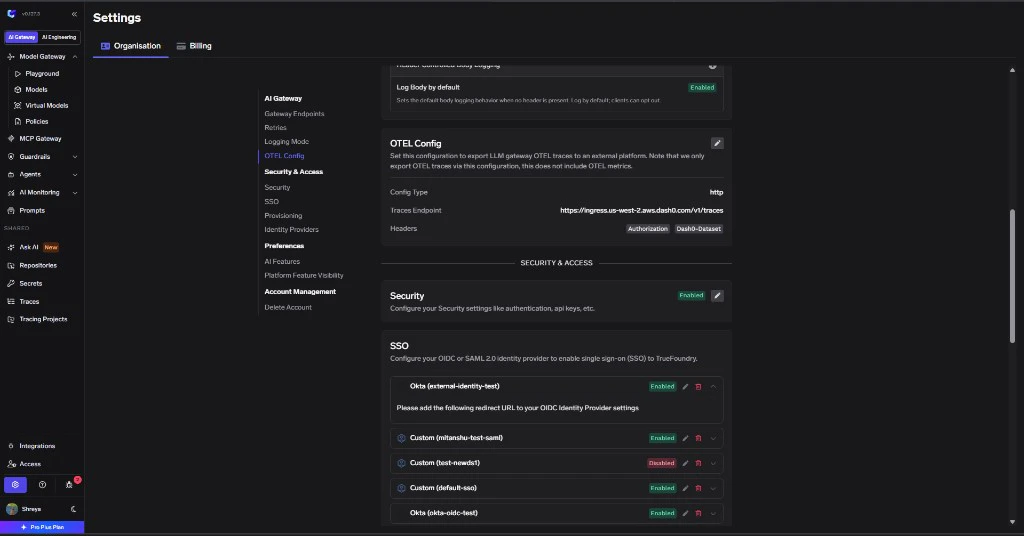Jump to Identity Providers settings section
Screen dimensions: 1024x536
[291, 230]
